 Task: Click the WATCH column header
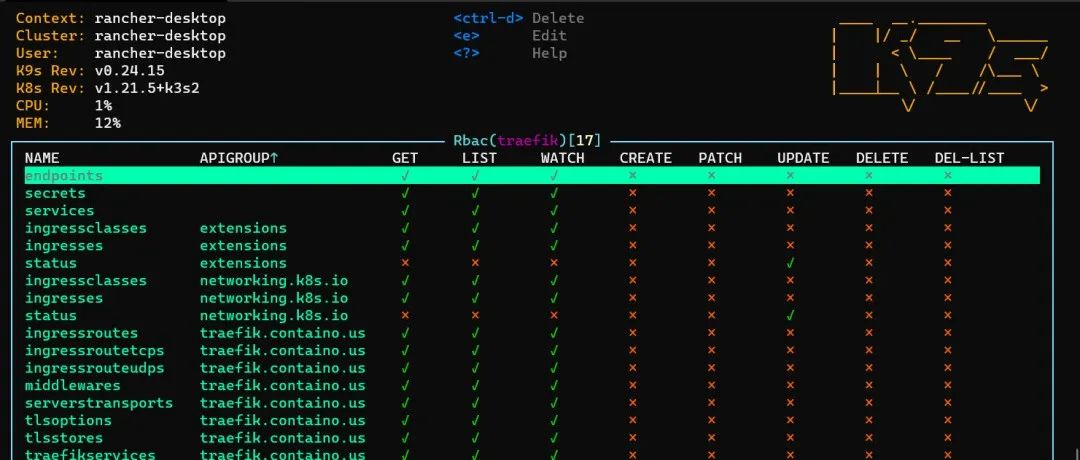[x=563, y=158]
